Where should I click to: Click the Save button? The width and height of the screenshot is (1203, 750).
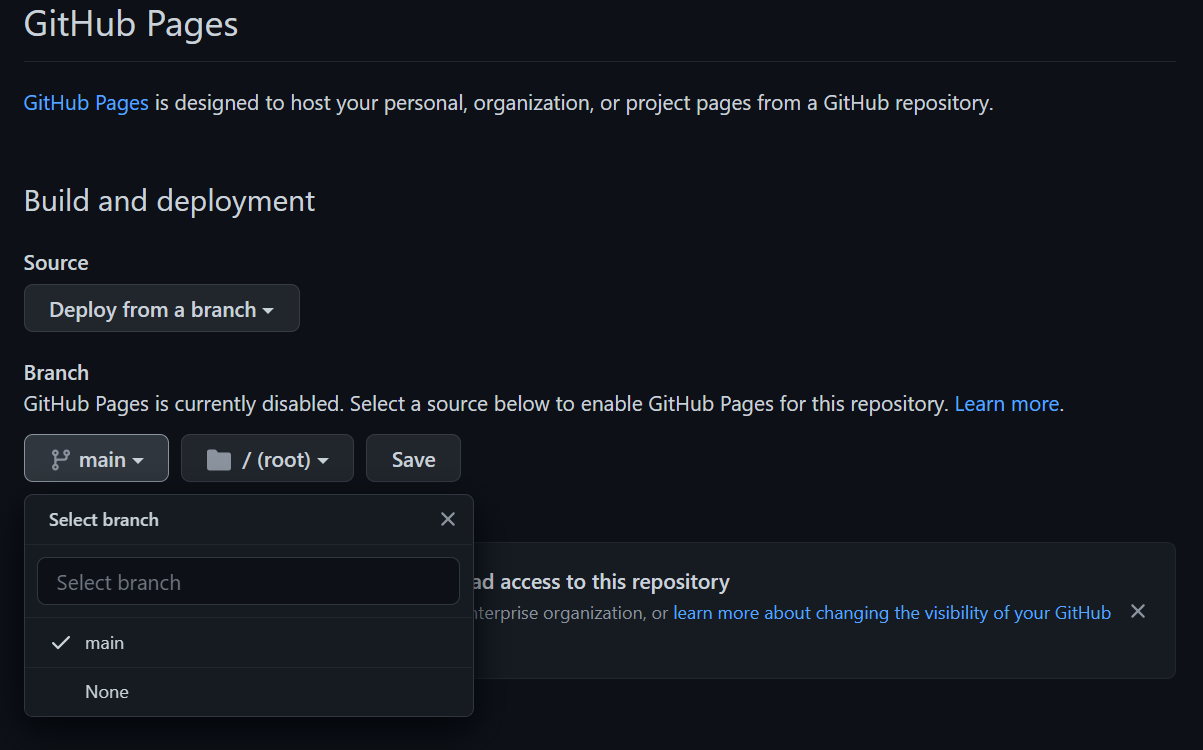(x=413, y=458)
